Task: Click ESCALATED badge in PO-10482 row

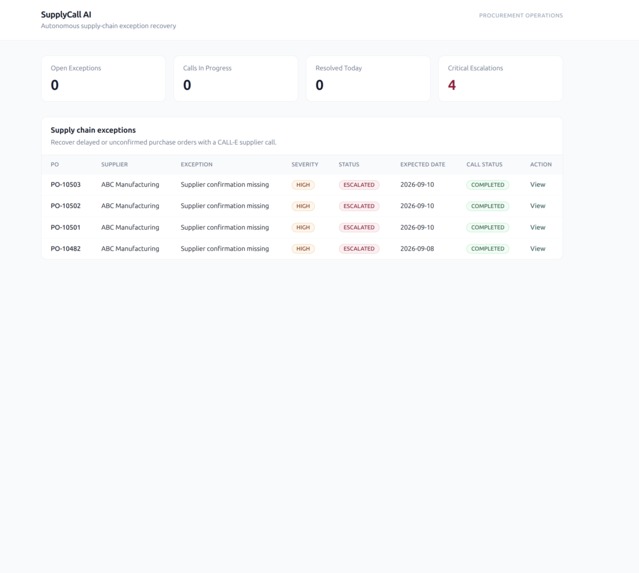Action: 359,249
